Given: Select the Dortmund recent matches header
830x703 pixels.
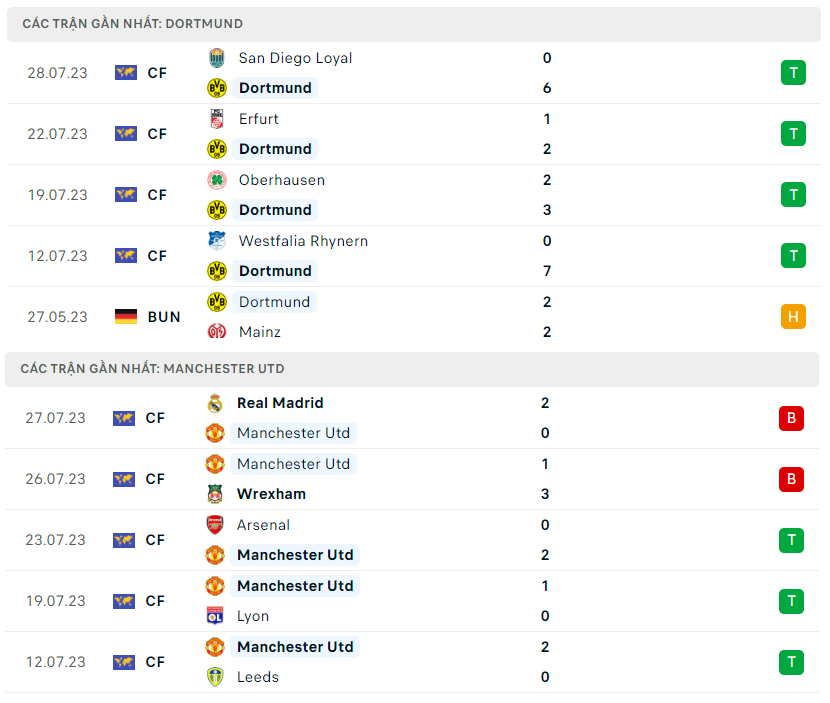Looking at the screenshot, I should (132, 23).
